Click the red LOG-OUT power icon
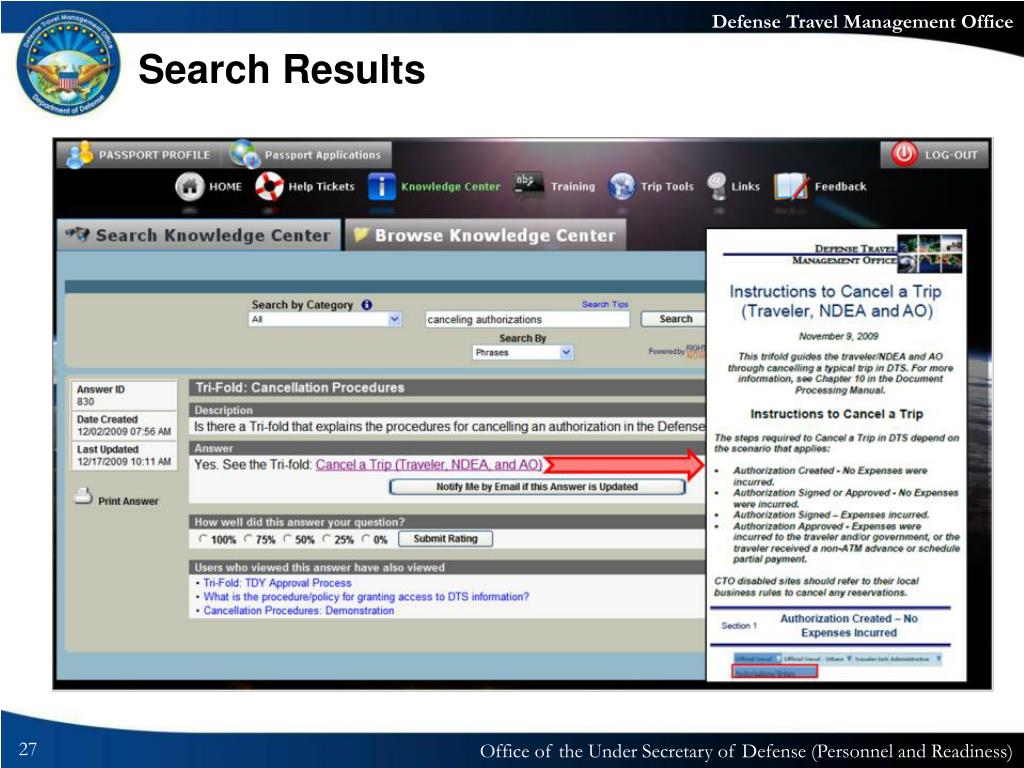 tap(904, 154)
